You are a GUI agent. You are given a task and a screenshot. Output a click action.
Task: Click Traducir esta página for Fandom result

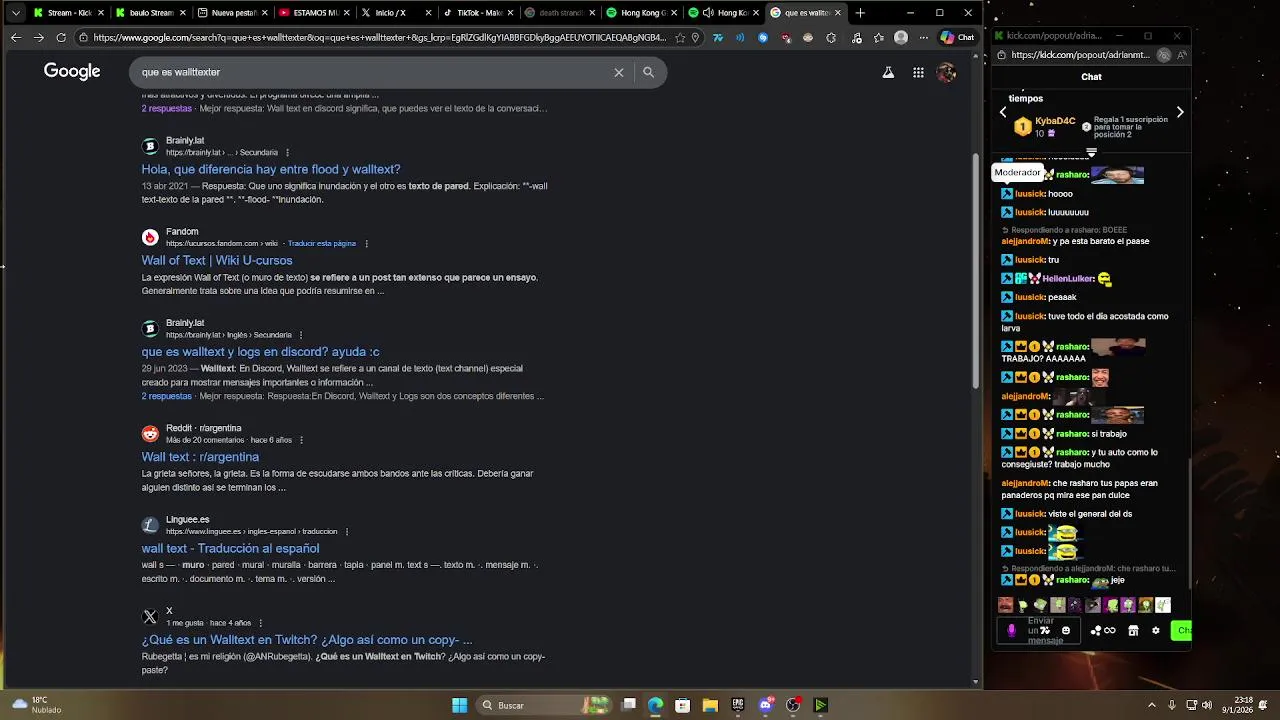click(x=322, y=243)
